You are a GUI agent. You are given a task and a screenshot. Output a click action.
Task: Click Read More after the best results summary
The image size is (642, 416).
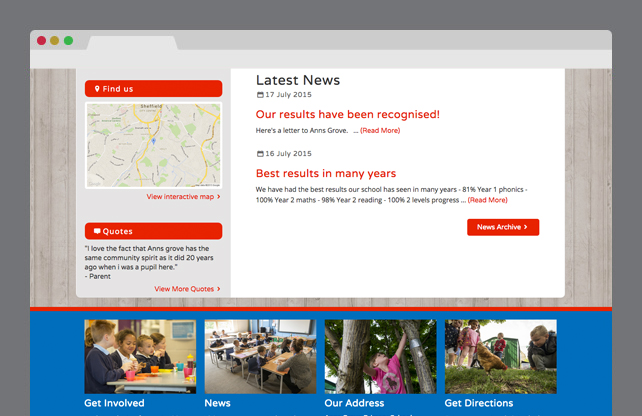coord(487,200)
